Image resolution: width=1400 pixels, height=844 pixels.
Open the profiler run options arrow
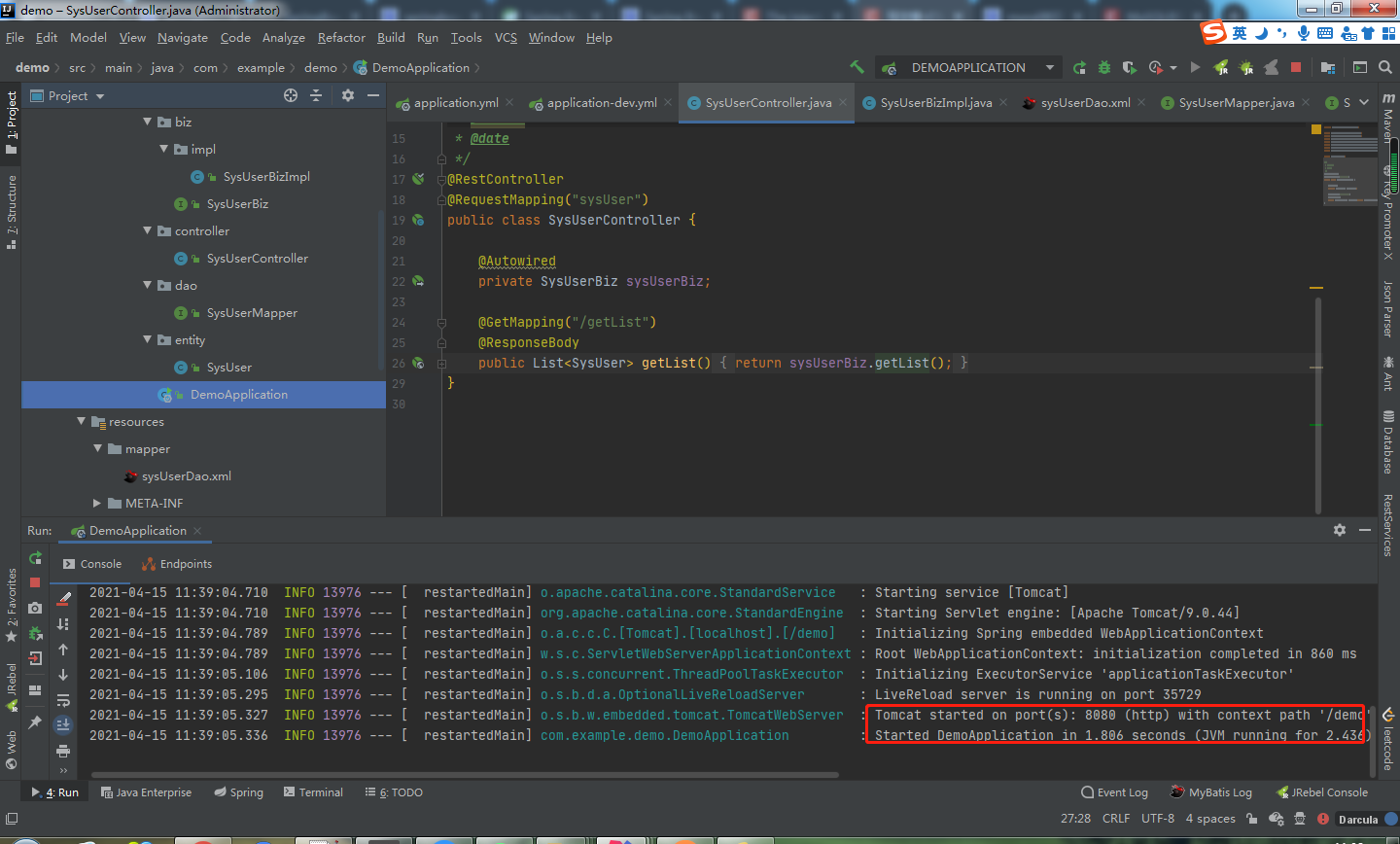pyautogui.click(x=1173, y=68)
